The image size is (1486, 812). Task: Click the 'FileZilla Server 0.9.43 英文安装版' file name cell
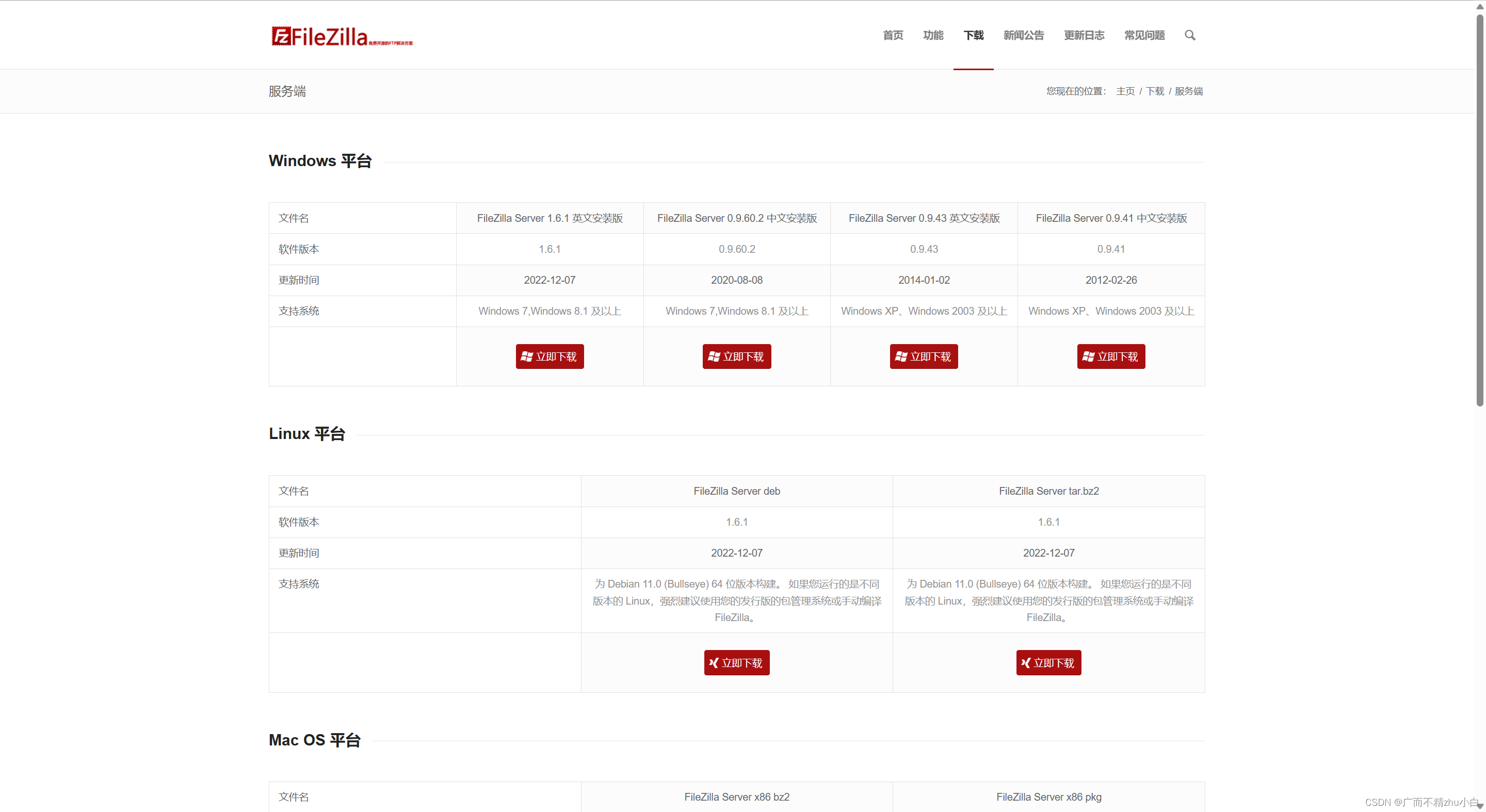pyautogui.click(x=924, y=218)
